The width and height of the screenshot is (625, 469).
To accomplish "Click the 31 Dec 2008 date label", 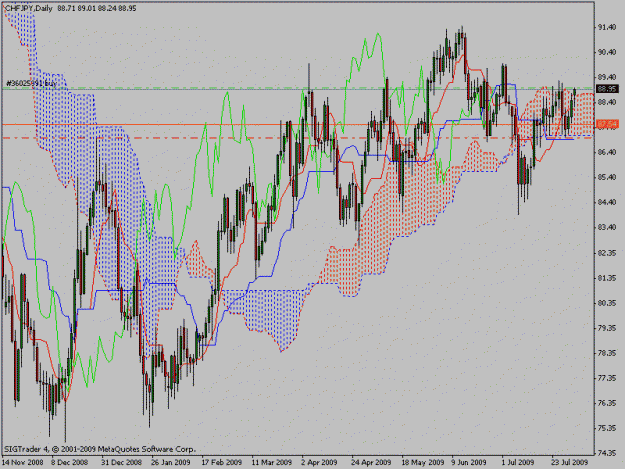I will [x=121, y=463].
